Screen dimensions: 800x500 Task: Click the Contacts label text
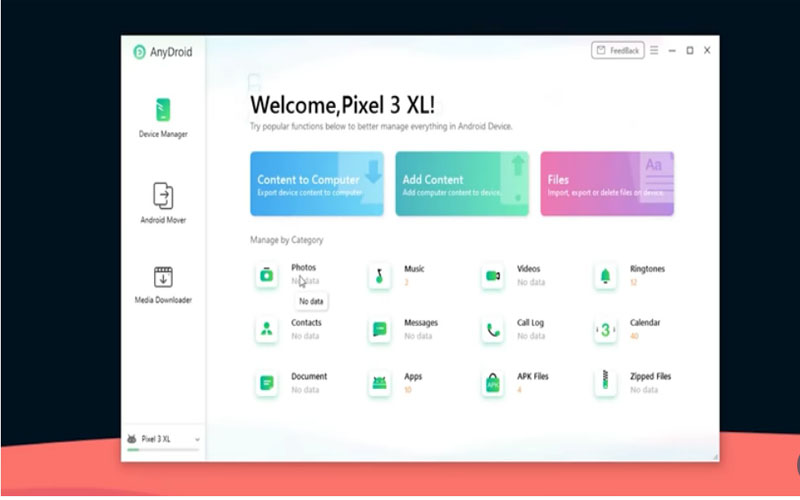coord(306,322)
